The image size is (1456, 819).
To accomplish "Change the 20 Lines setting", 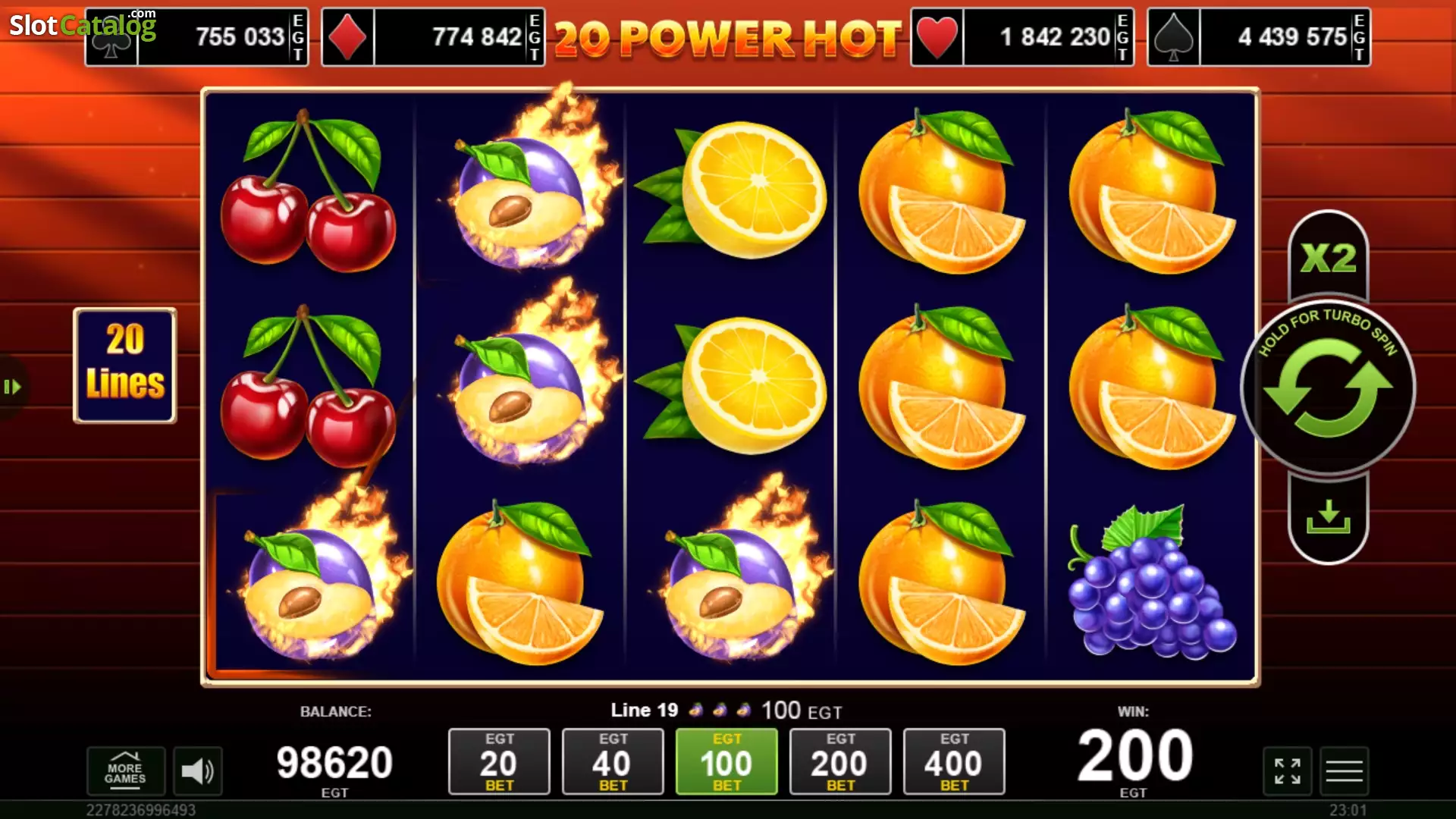I will click(x=125, y=366).
